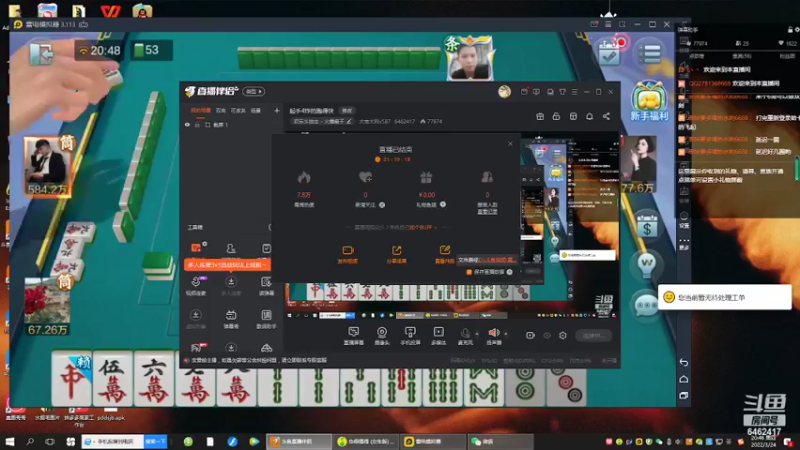
Task: Click the record camera icon near settings
Action: pyautogui.click(x=530, y=336)
